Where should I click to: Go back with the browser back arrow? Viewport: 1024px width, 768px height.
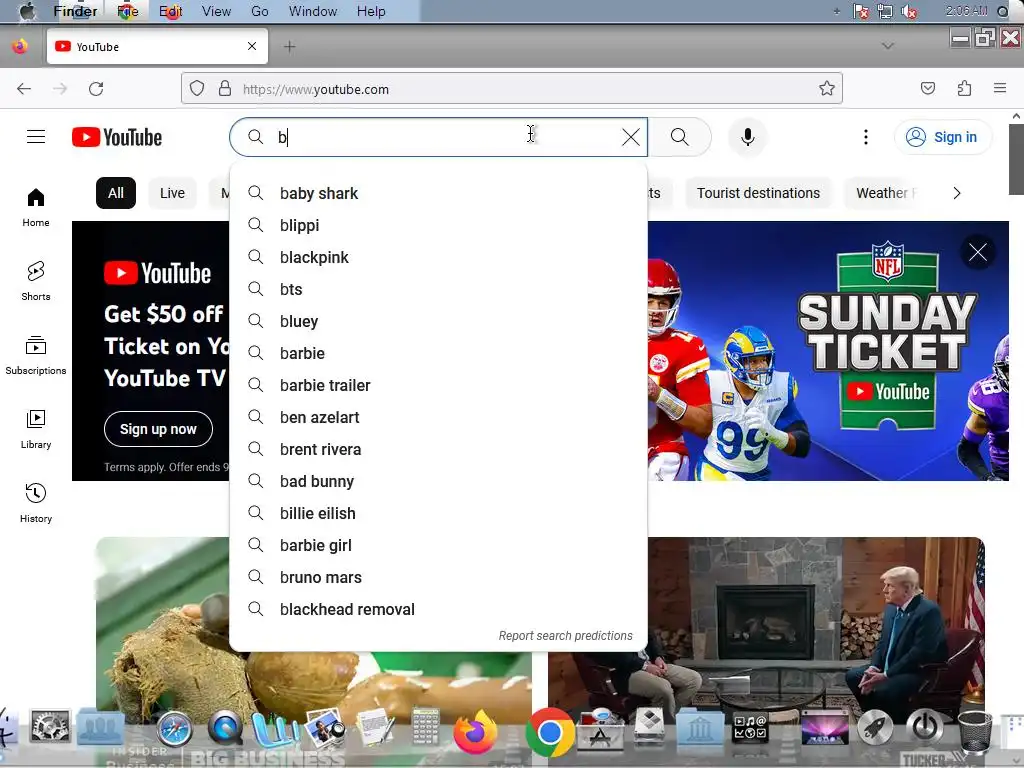pyautogui.click(x=24, y=89)
